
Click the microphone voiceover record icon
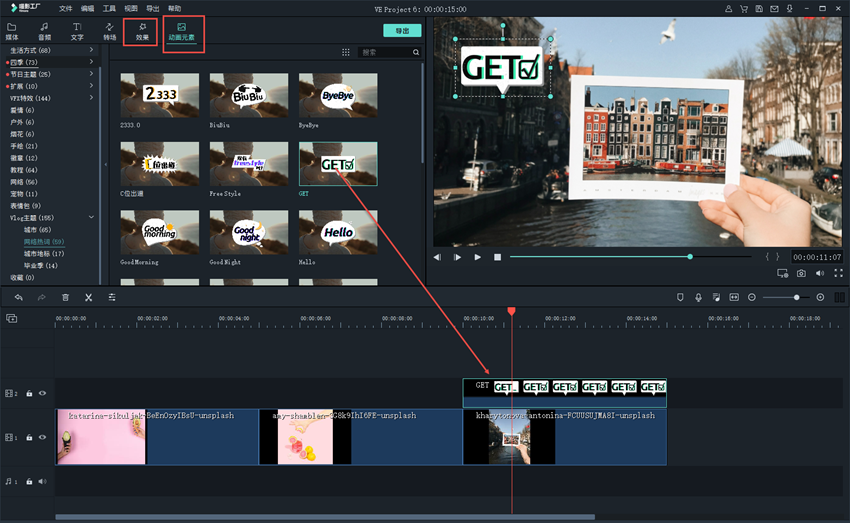point(699,297)
